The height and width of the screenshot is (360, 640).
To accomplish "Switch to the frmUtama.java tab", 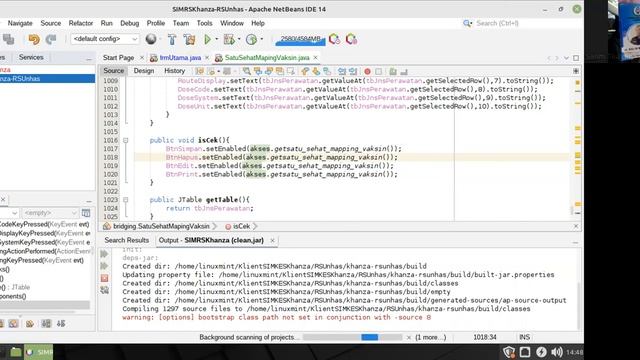I will 180,58.
